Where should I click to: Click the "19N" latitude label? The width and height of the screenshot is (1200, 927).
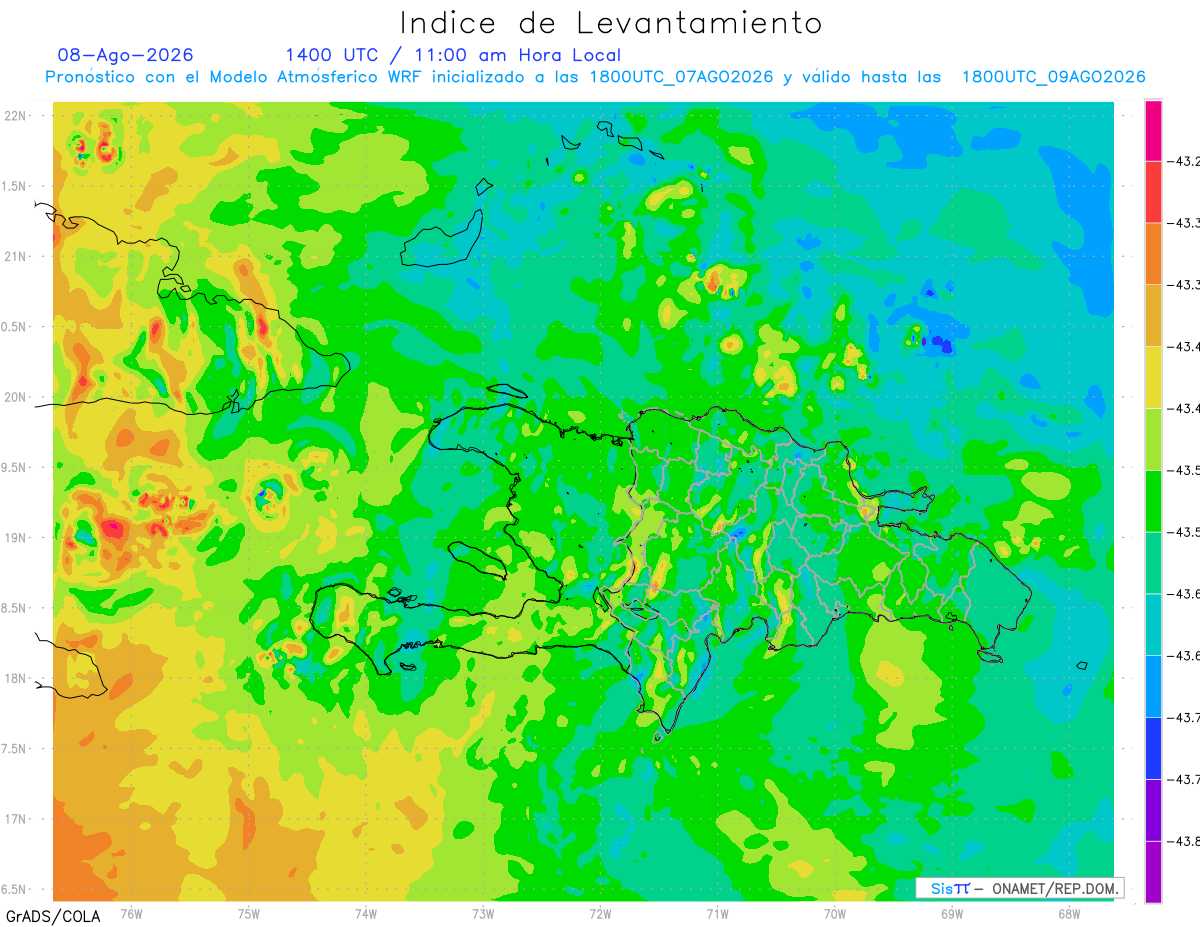click(15, 537)
